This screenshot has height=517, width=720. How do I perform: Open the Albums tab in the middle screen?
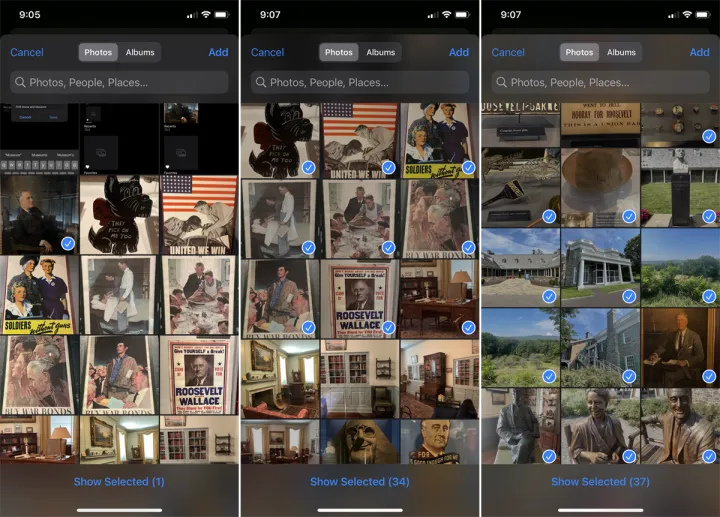[380, 52]
